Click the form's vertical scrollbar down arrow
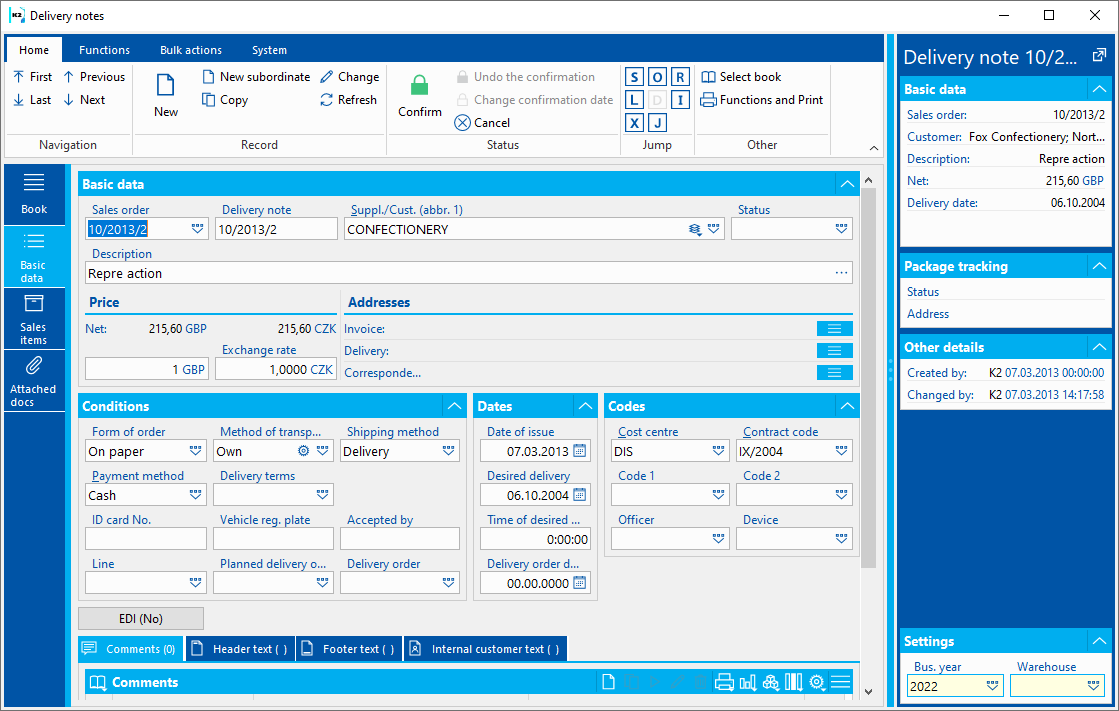The height and width of the screenshot is (711, 1119). [868, 691]
